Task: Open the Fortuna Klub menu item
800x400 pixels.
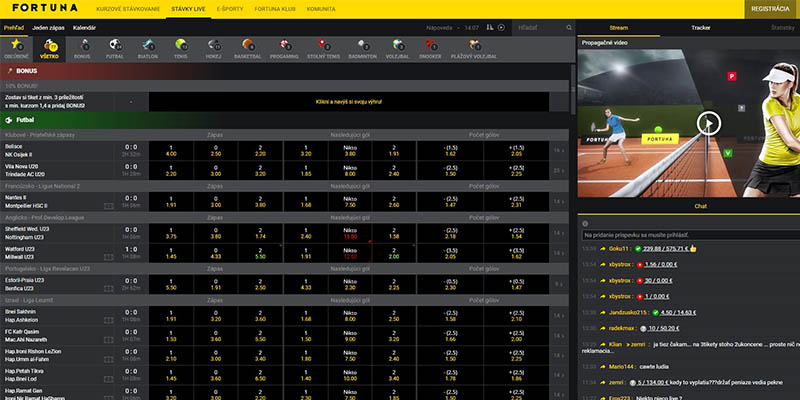Action: point(275,9)
